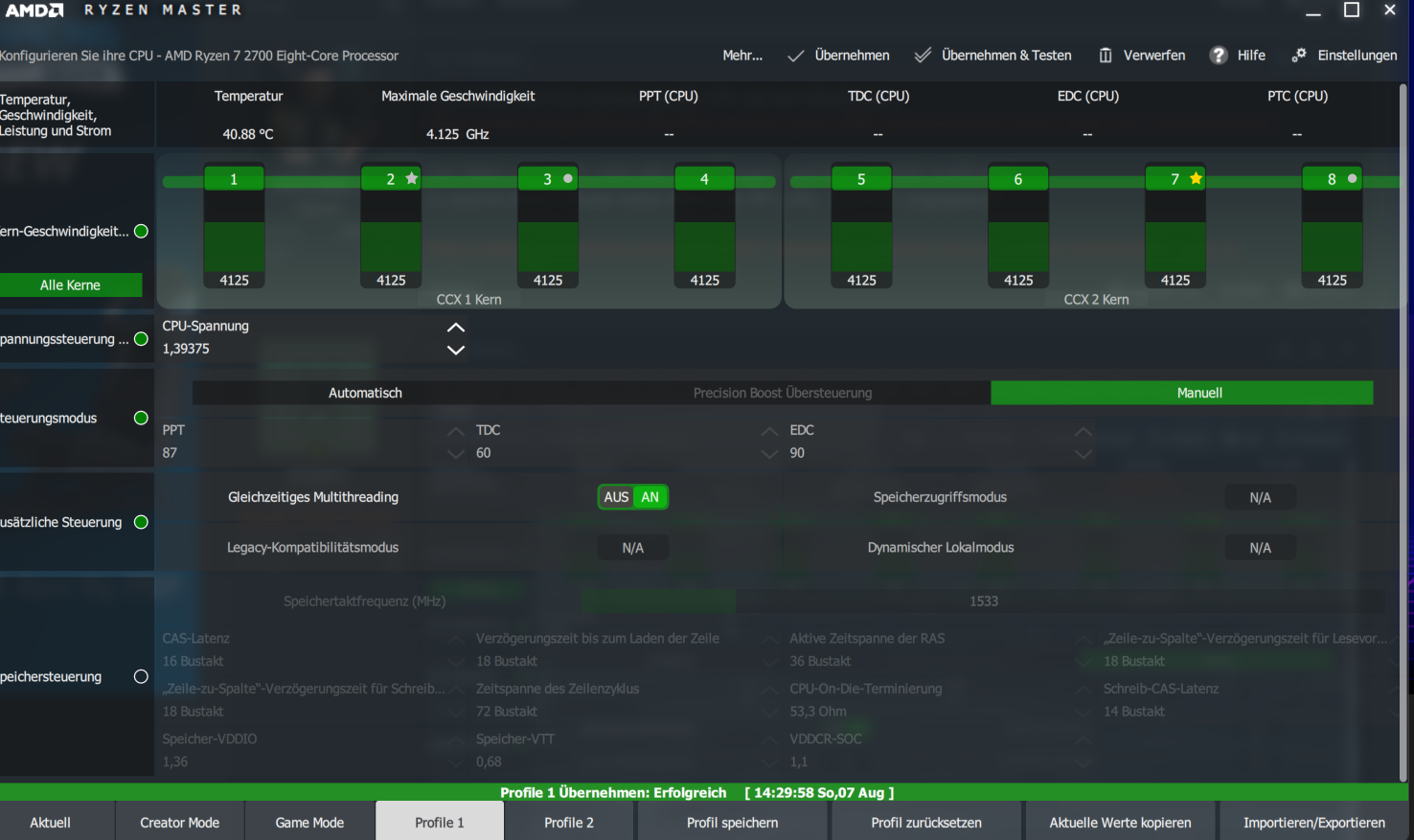Click Speichertaktfrequenz slider 1533
This screenshot has height=840, width=1414.
pos(983,602)
